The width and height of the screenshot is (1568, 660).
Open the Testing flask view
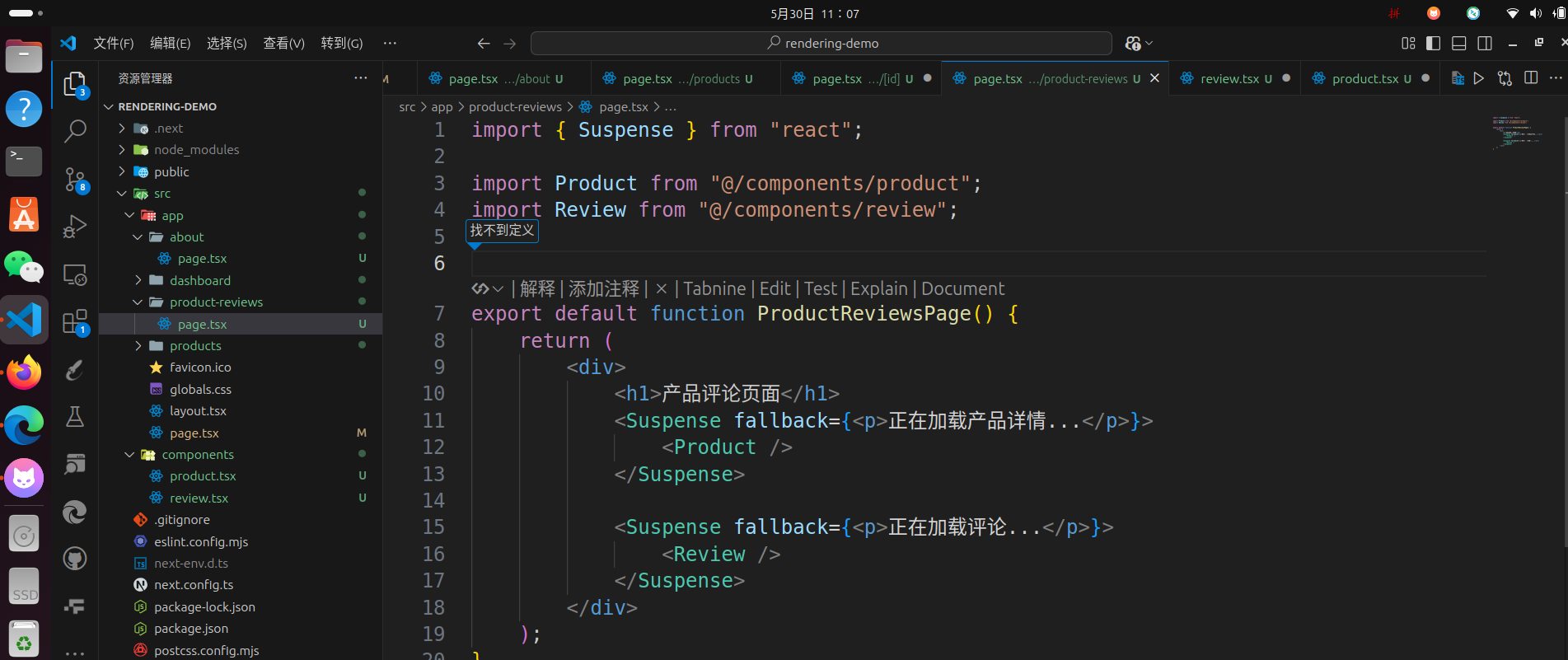[75, 417]
